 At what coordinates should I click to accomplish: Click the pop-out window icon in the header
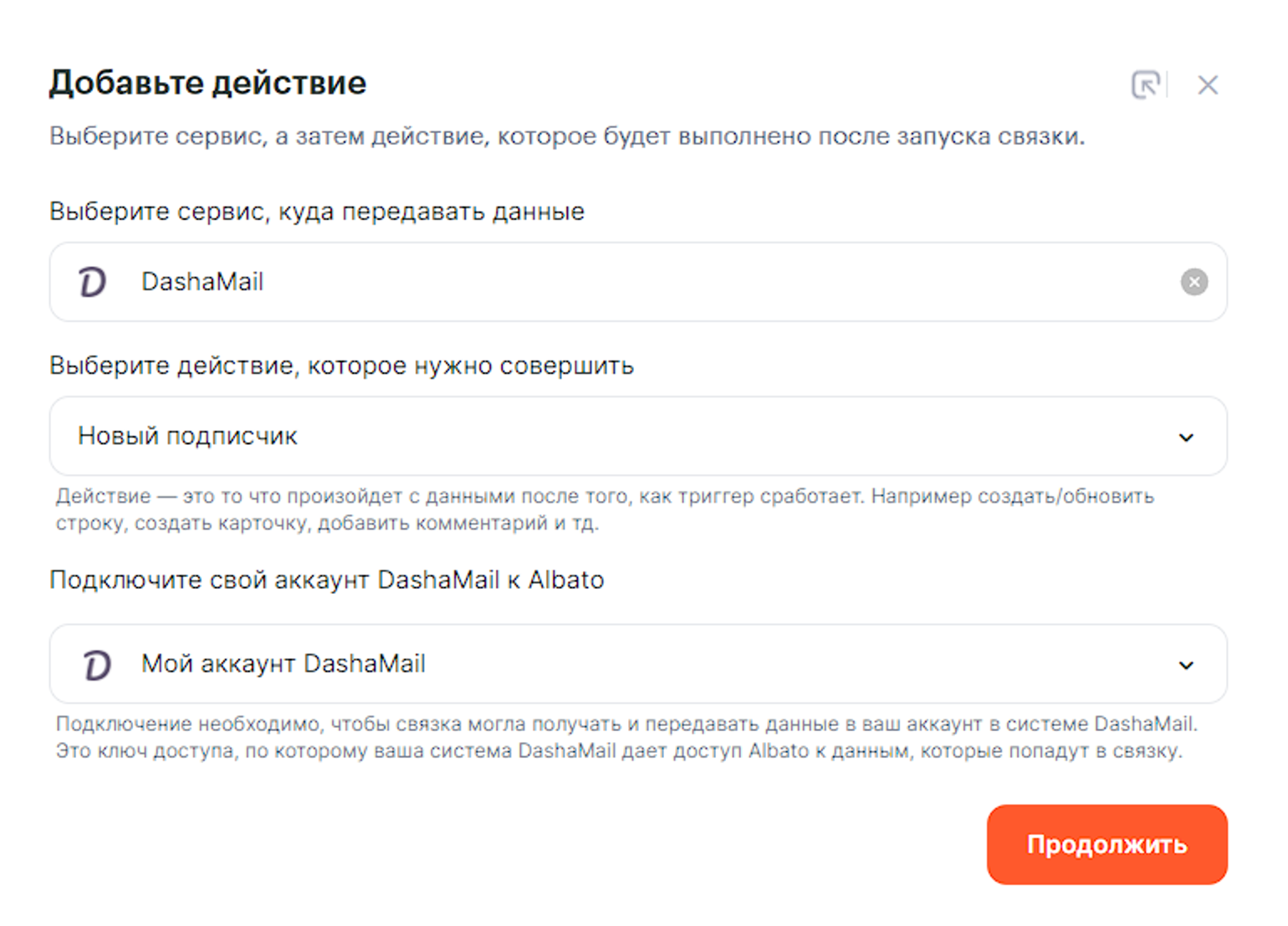tap(1146, 84)
